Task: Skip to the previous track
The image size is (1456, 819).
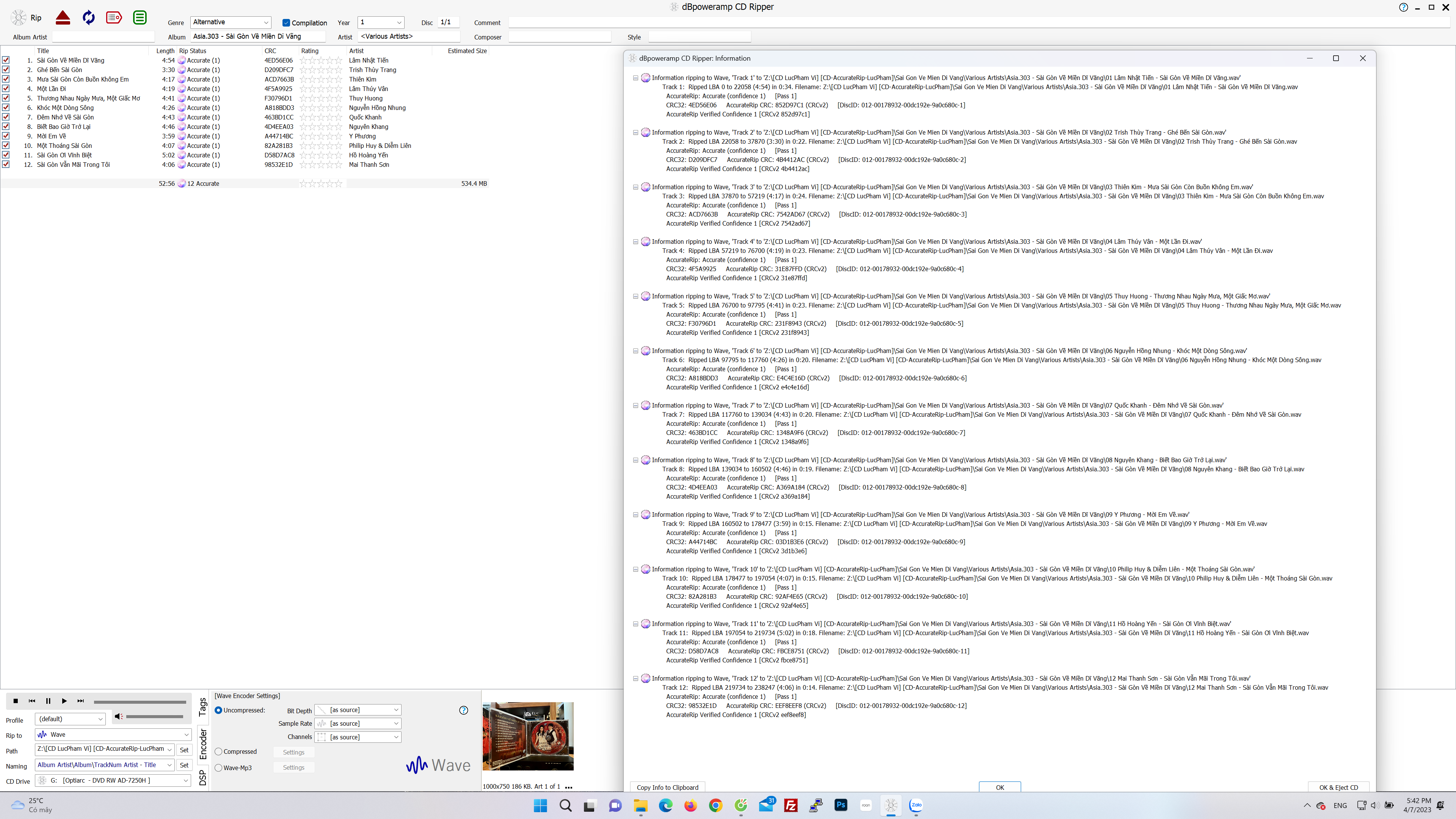Action: [31, 701]
